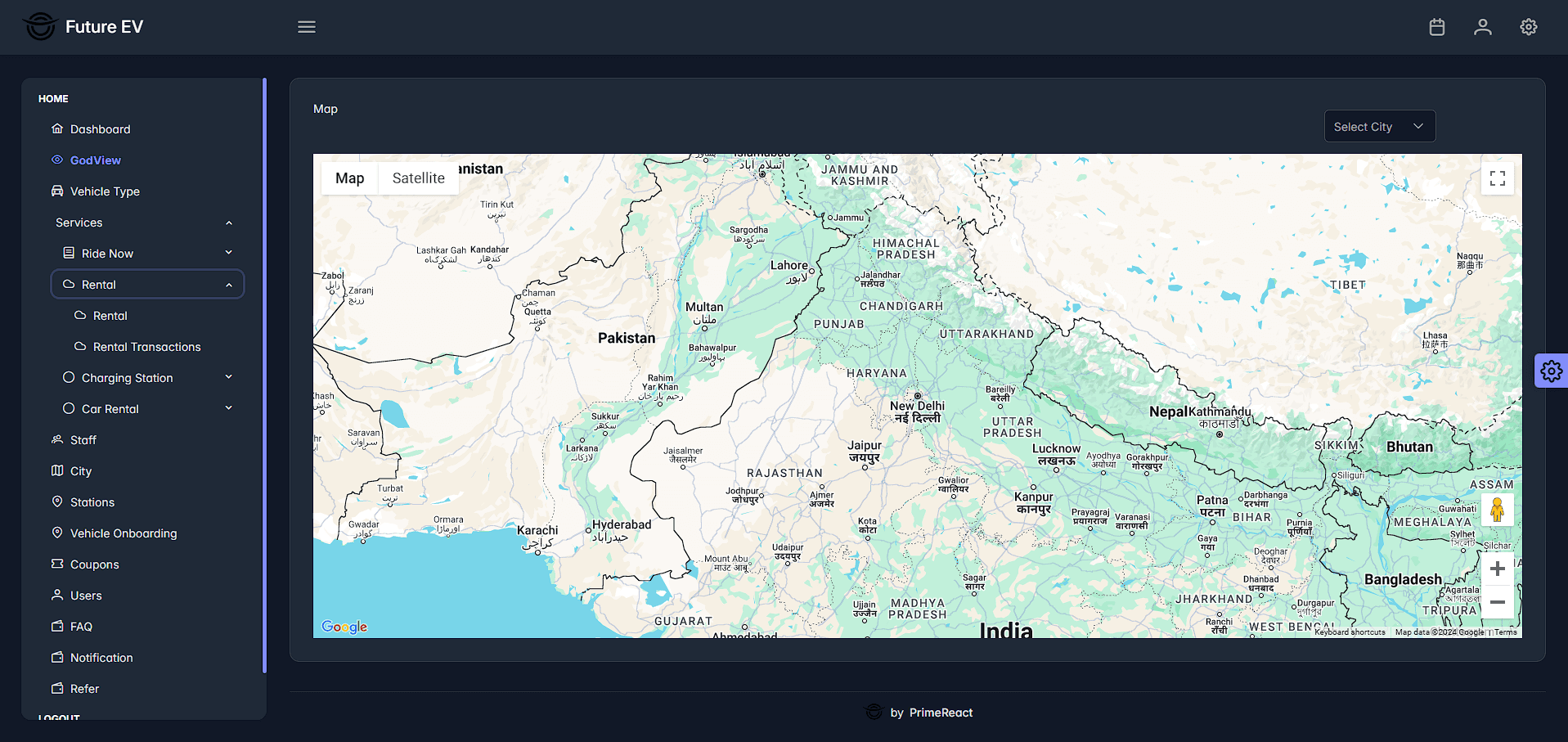1568x742 pixels.
Task: Expand the Ride Now submenu chevron
Action: point(229,253)
